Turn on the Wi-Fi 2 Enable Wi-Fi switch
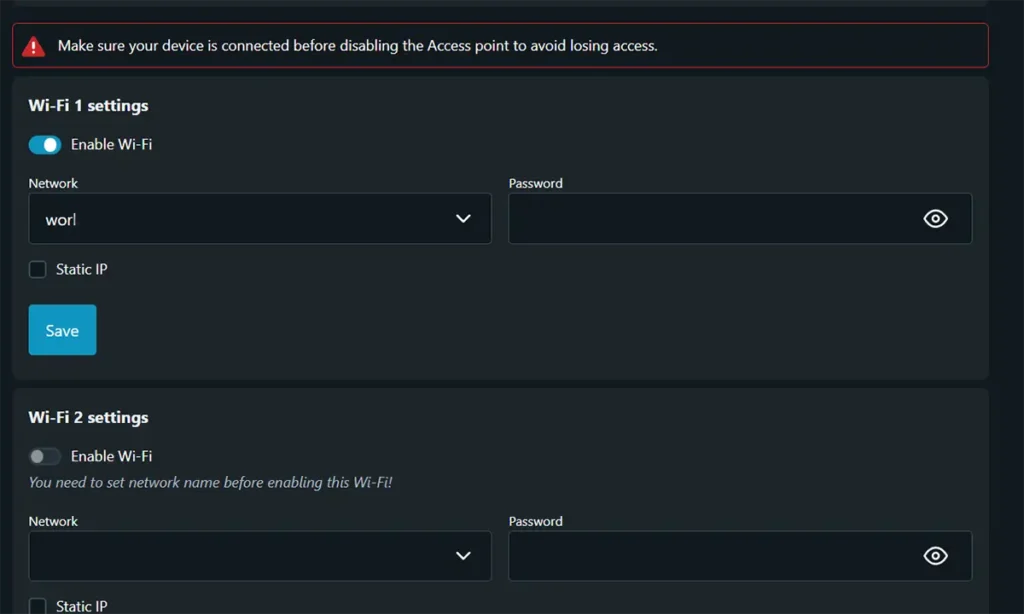This screenshot has height=614, width=1024. click(x=45, y=457)
